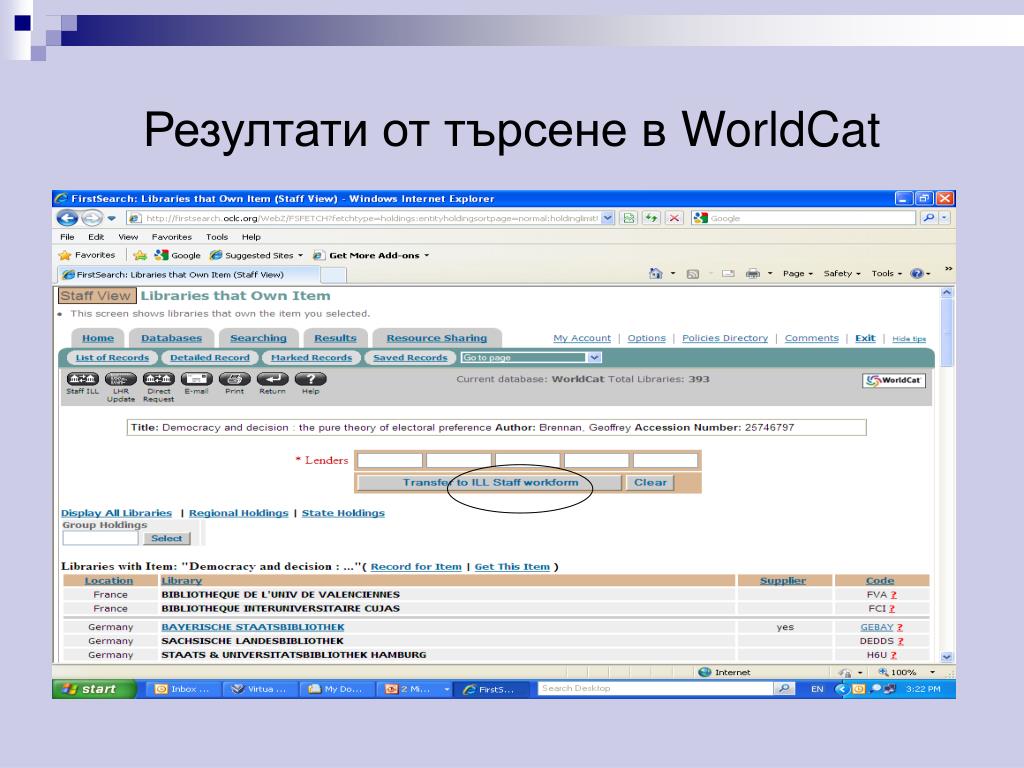The width and height of the screenshot is (1024, 768).
Task: Click the Read Mail icon in command bar
Action: pos(728,274)
